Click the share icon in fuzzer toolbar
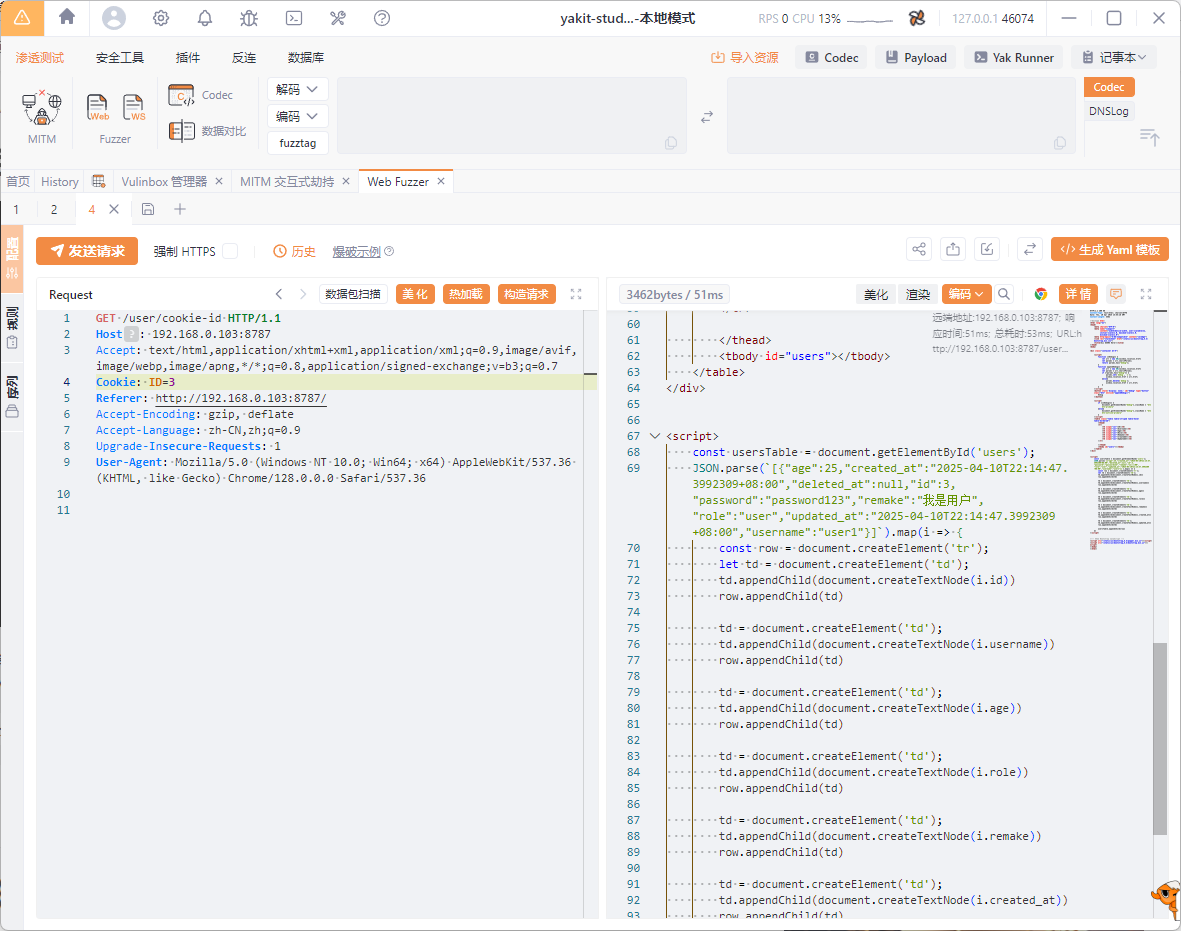 click(x=919, y=250)
